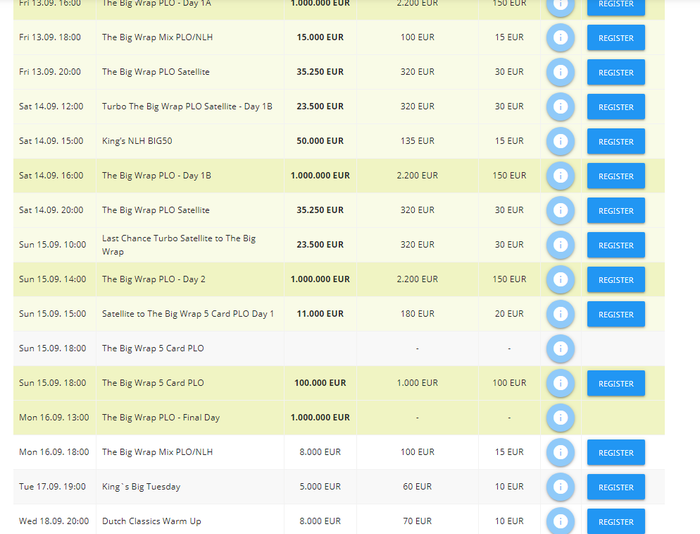Register for Mon 16.09 Big Wrap Mix PLO/NLH
The image size is (700, 534).
[x=616, y=453]
